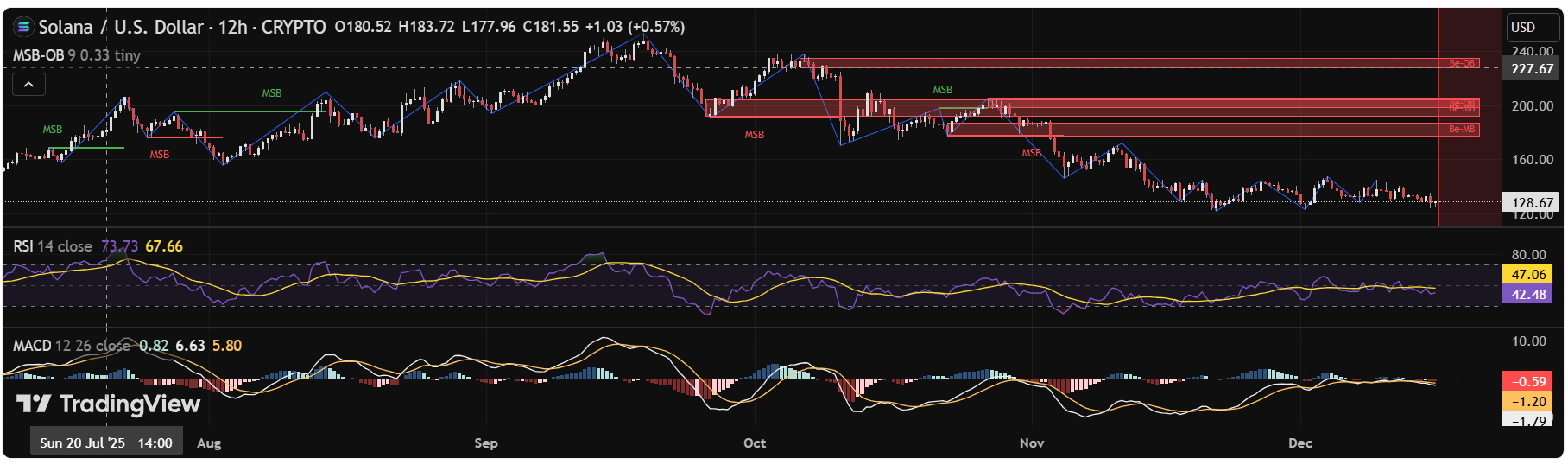Collapse the indicator legend with chevron button
The image size is (1568, 465).
28,84
